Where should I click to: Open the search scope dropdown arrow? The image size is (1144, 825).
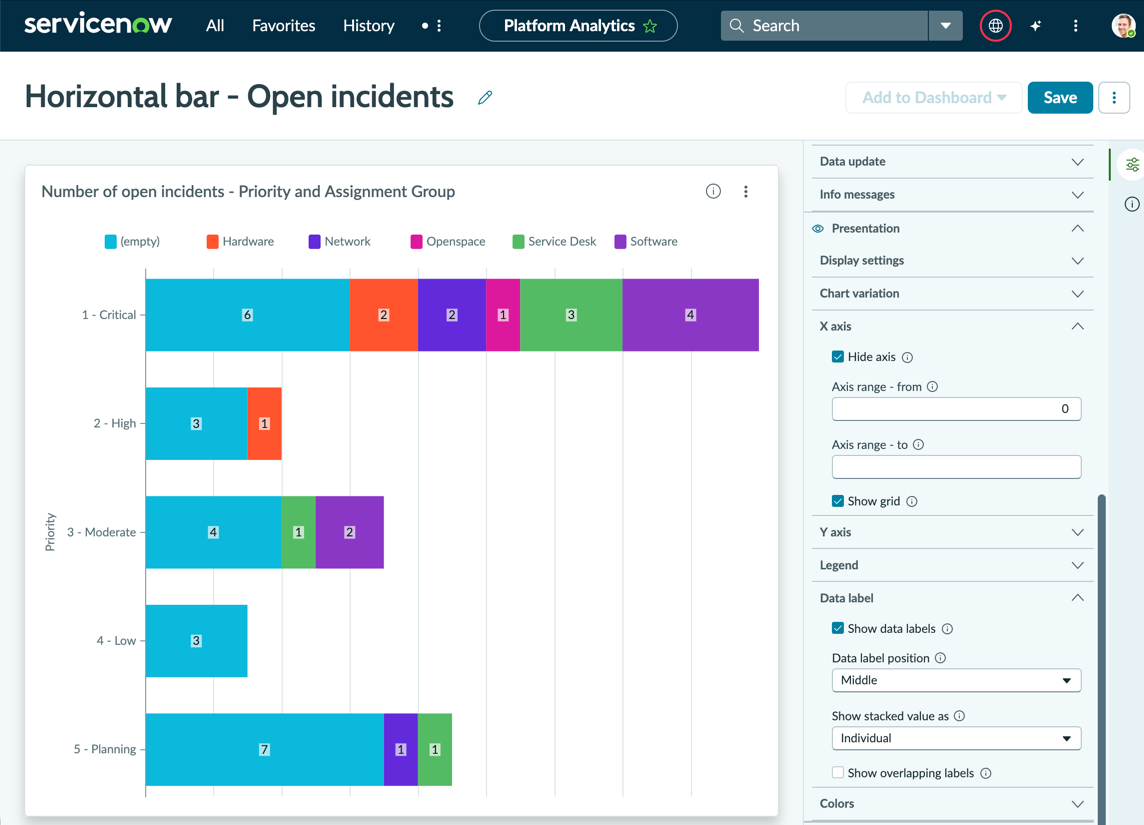[x=946, y=26]
